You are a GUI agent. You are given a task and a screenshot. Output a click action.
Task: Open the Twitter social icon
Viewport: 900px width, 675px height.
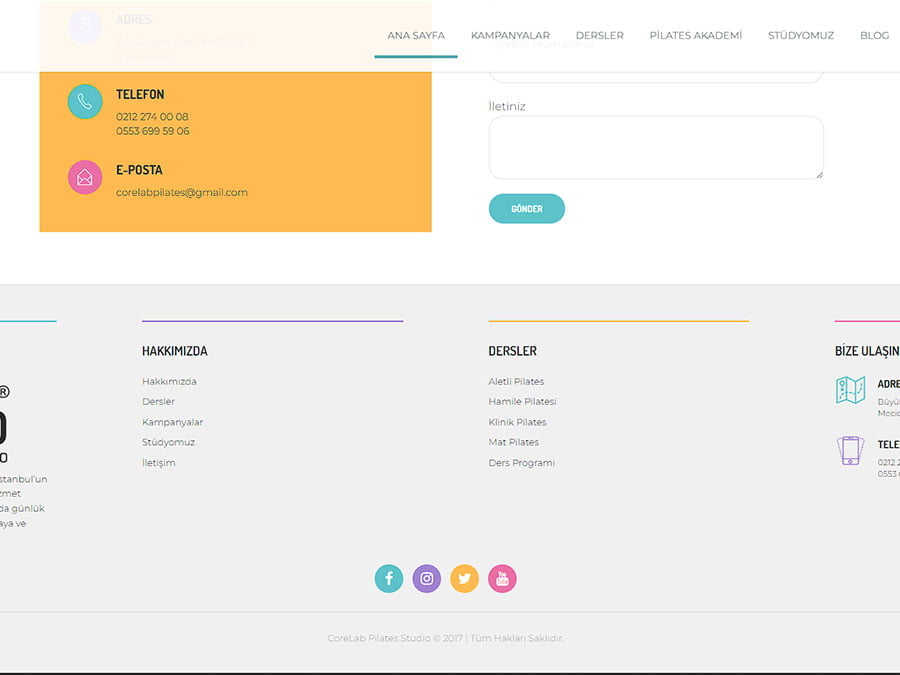point(464,578)
